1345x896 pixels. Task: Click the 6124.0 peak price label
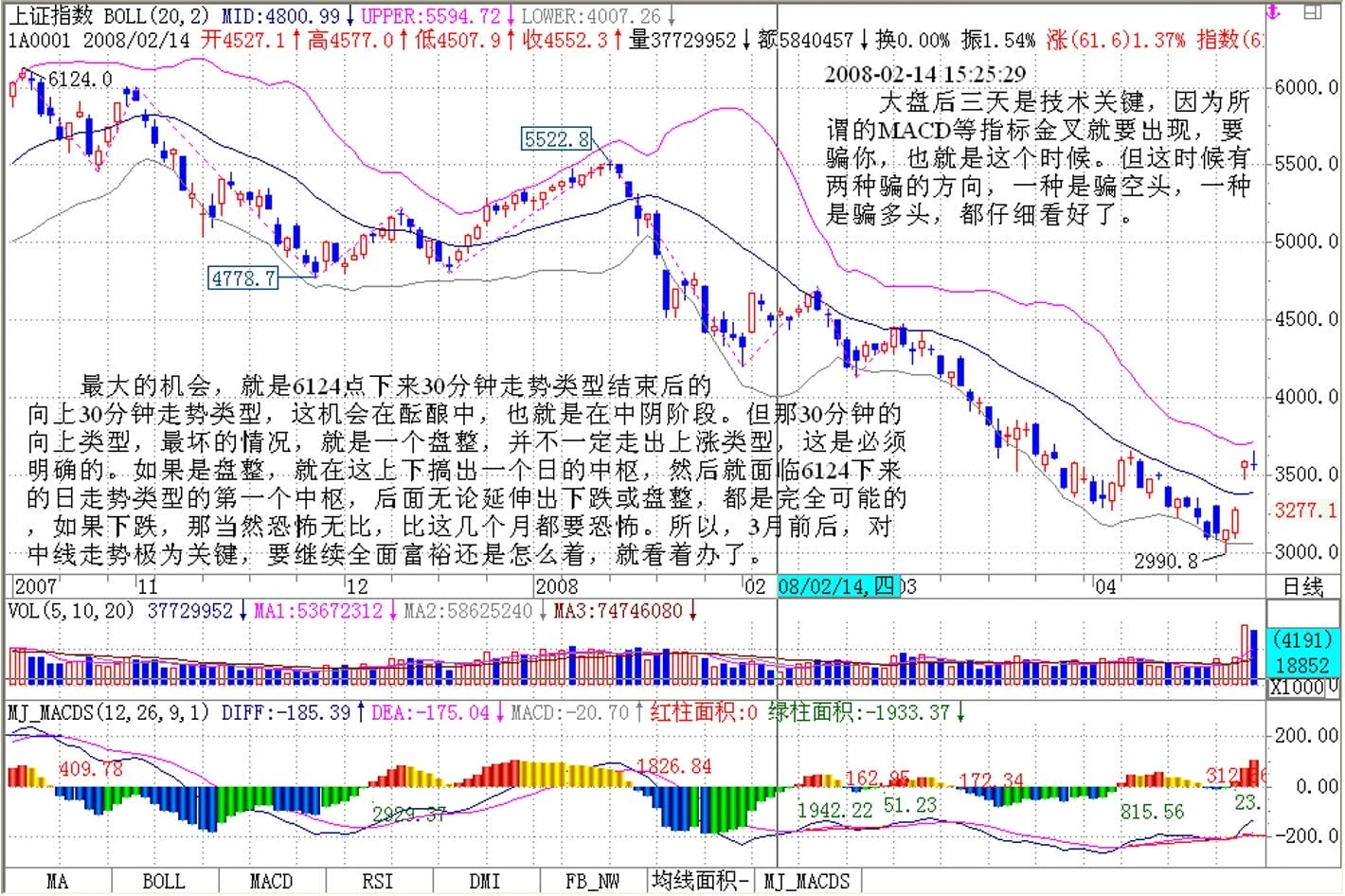click(80, 80)
